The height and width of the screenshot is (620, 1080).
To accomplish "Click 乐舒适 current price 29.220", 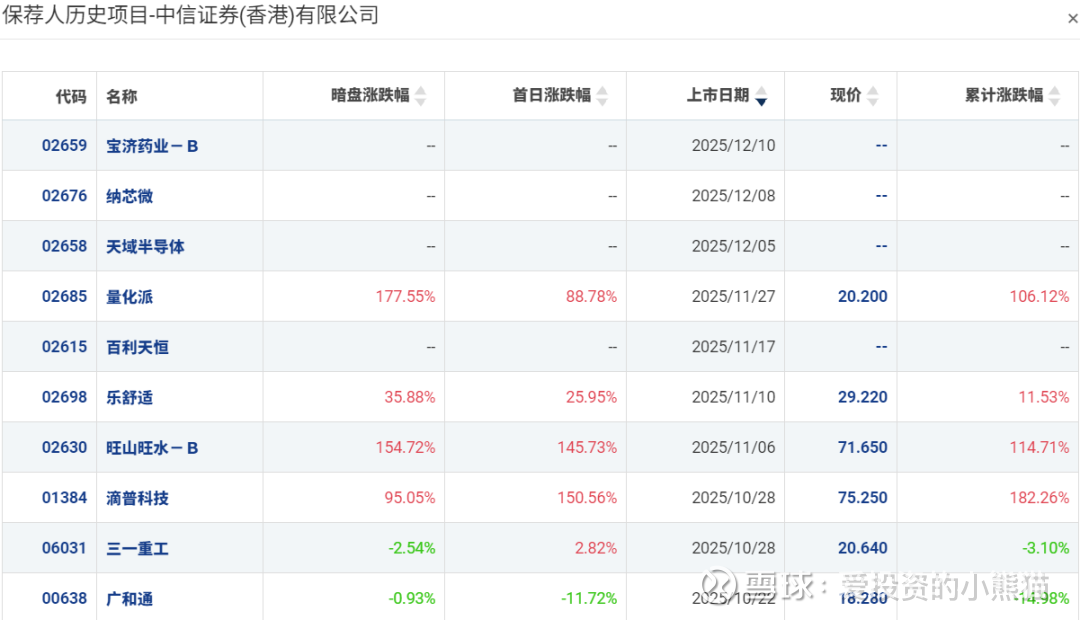I will point(862,397).
